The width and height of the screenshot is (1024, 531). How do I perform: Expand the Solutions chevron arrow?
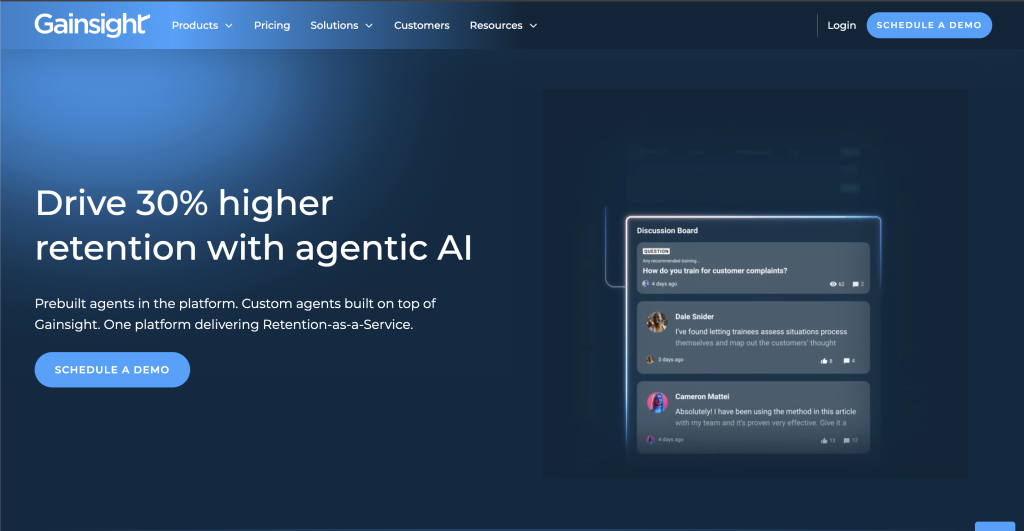tap(369, 26)
